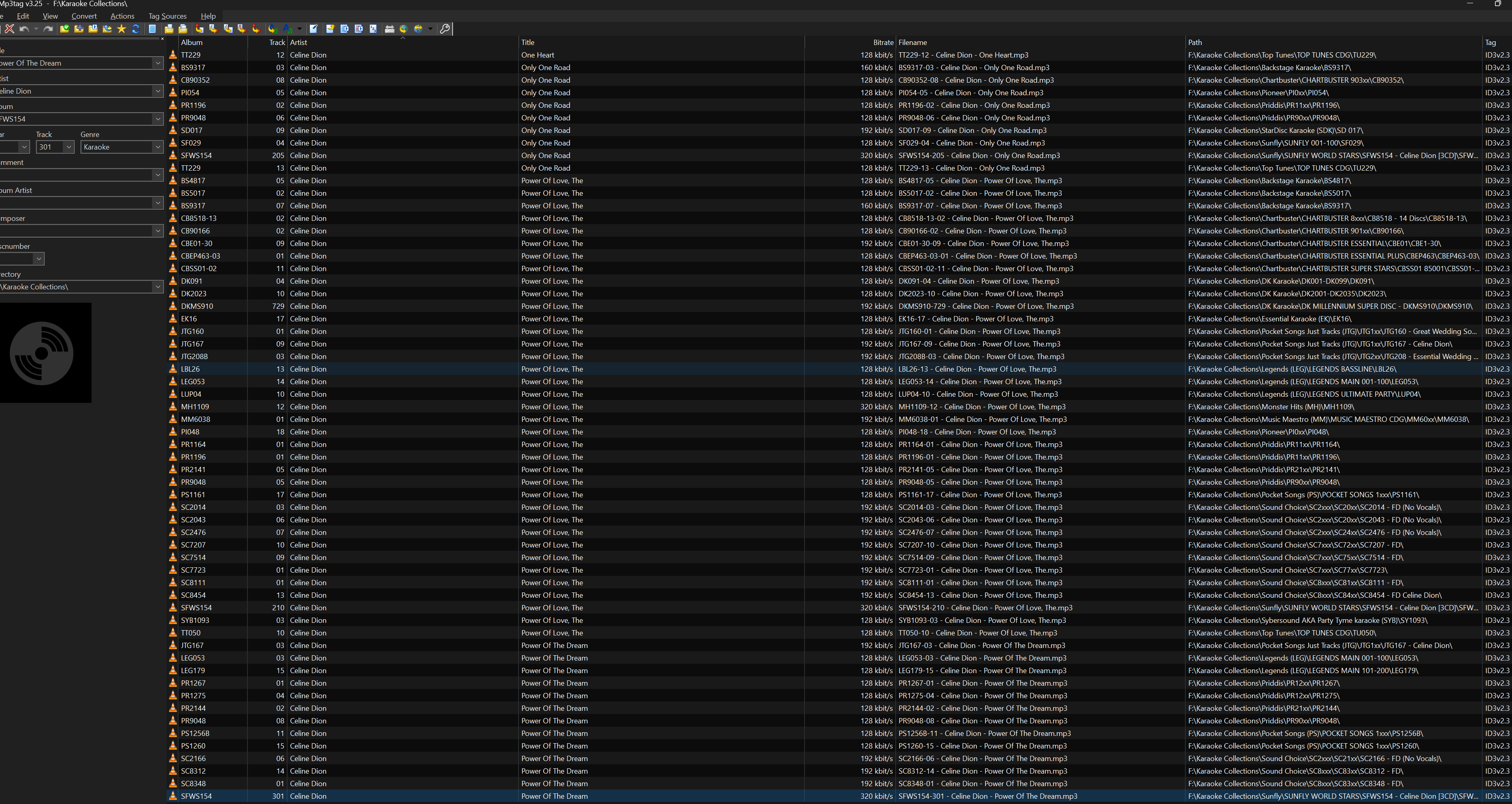Click the Album Artist input field
This screenshot has height=804, width=1512.
click(76, 203)
